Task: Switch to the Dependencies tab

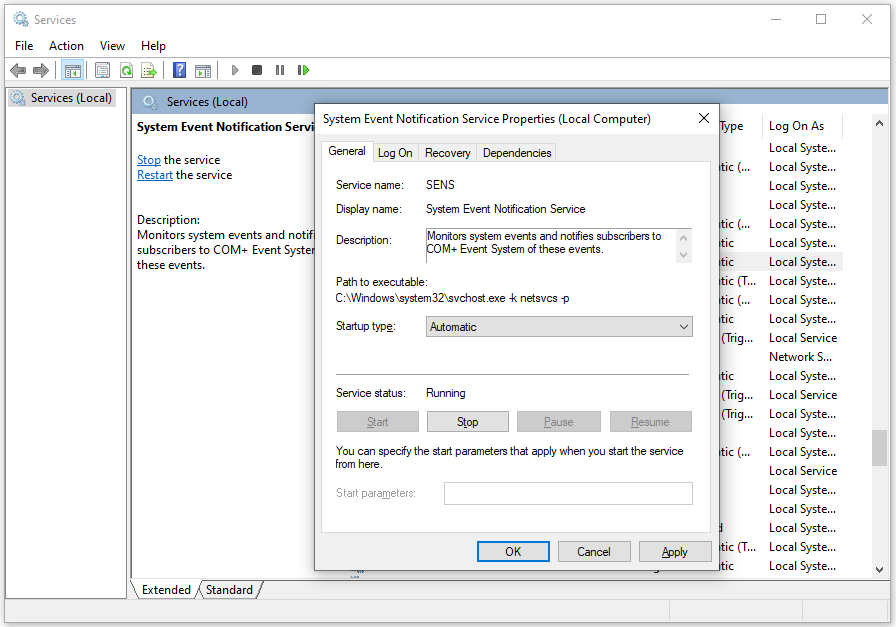Action: 517,153
